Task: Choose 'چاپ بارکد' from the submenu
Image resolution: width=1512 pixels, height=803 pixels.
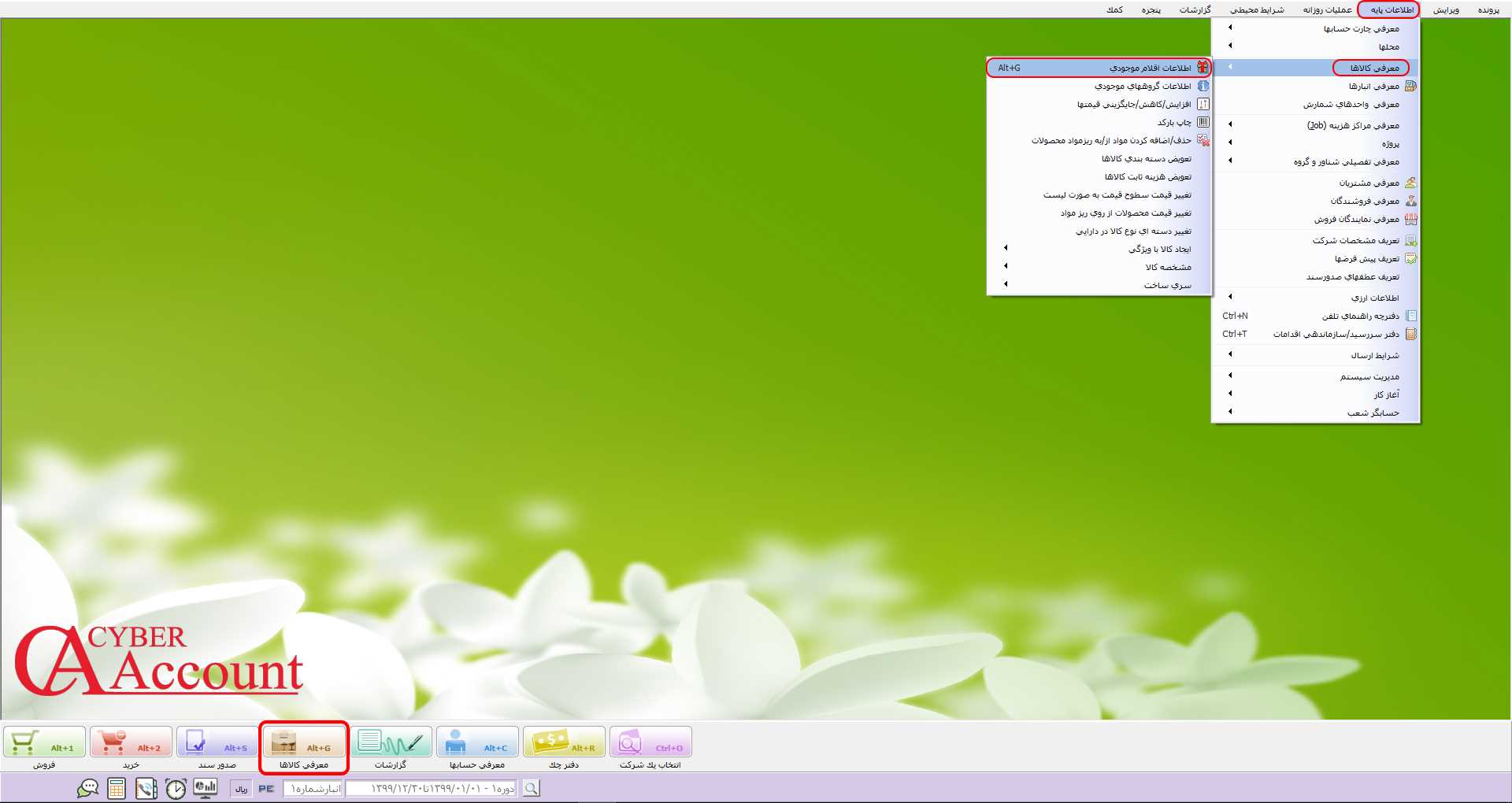Action: tap(1173, 122)
